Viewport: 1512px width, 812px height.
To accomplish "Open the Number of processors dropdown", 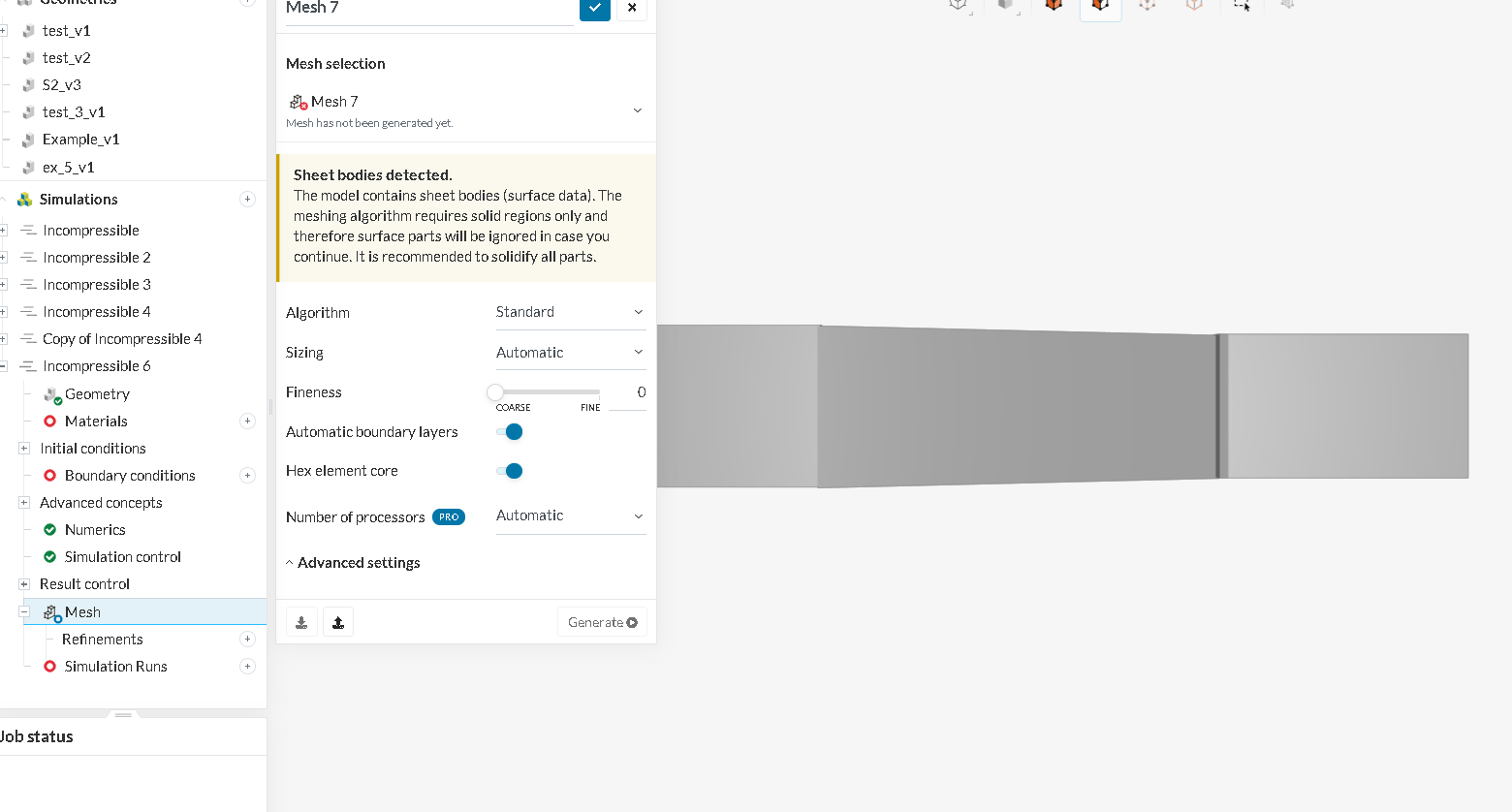I will click(571, 515).
